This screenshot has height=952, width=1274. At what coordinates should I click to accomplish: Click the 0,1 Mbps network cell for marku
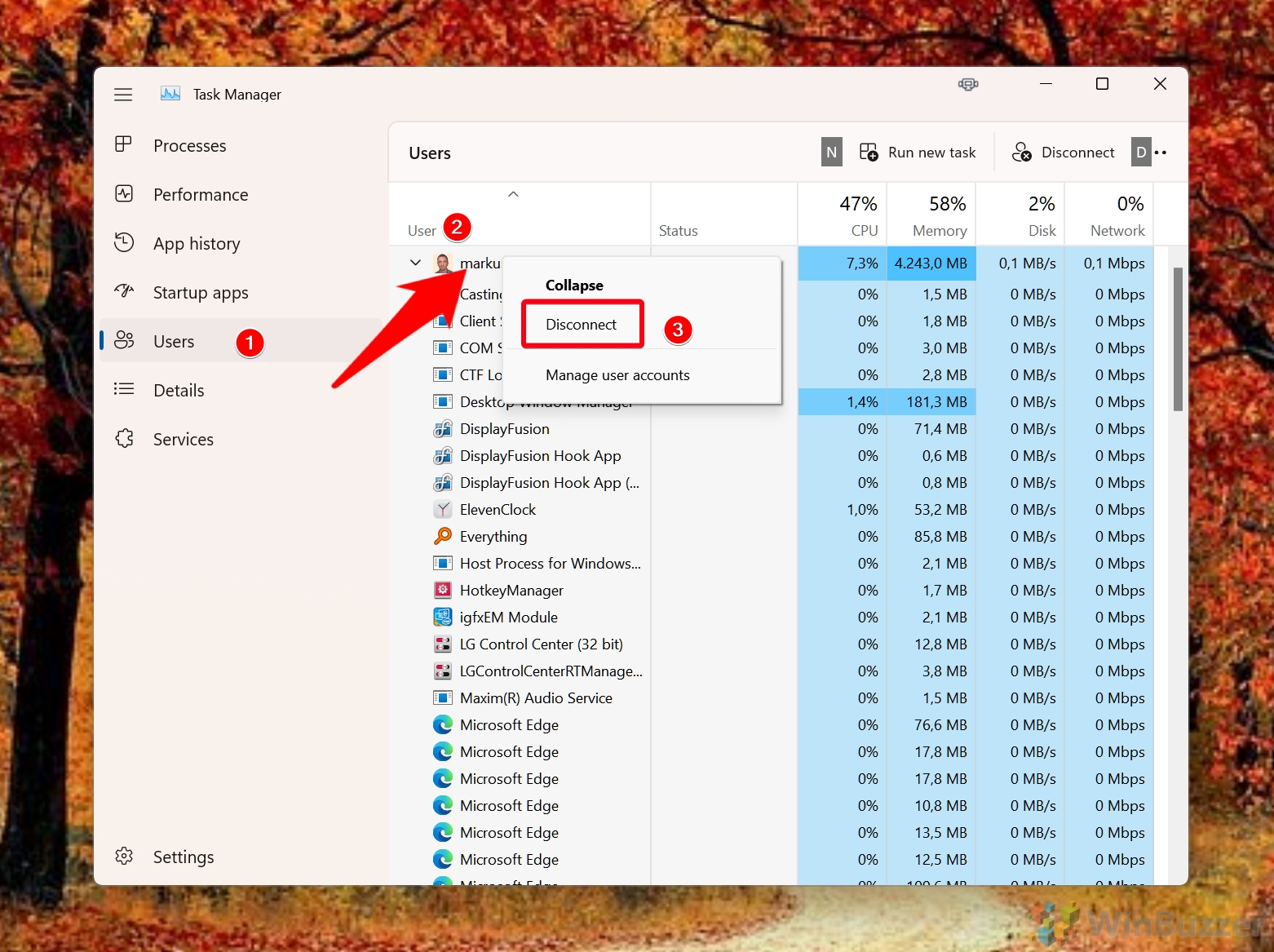tap(1109, 263)
